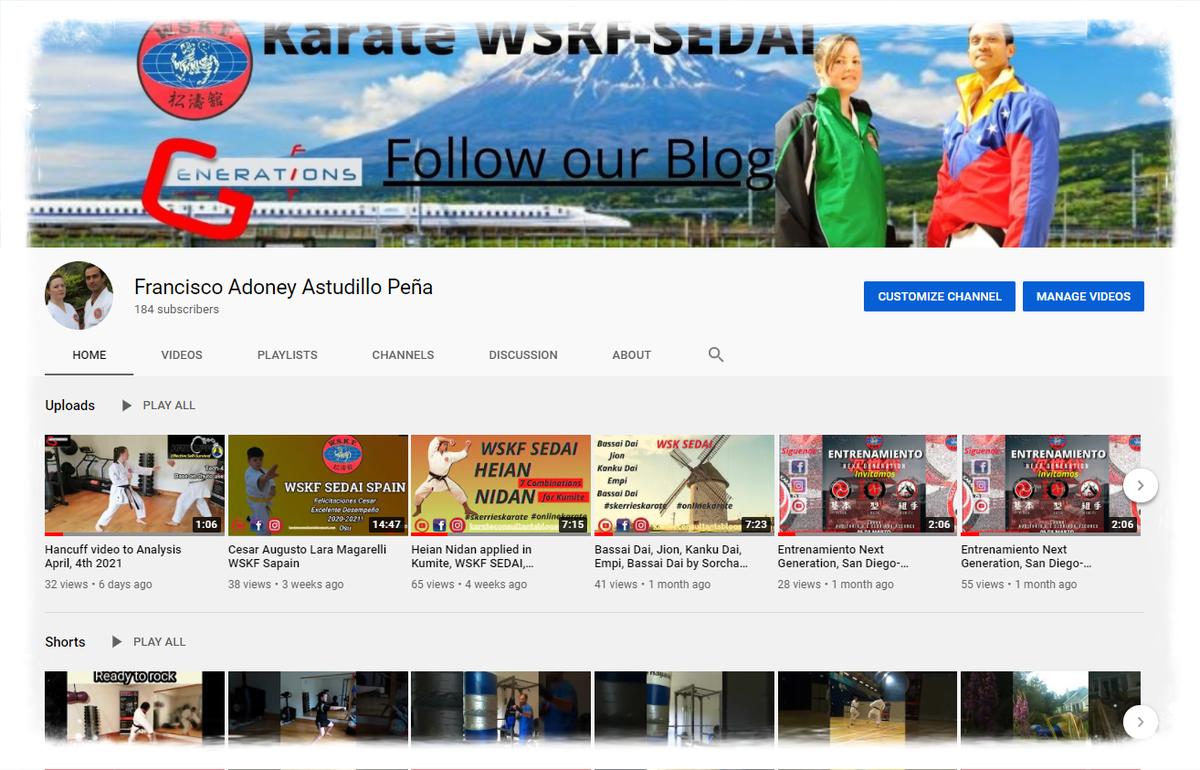Open Manage Videos
1200x770 pixels.
(1083, 296)
